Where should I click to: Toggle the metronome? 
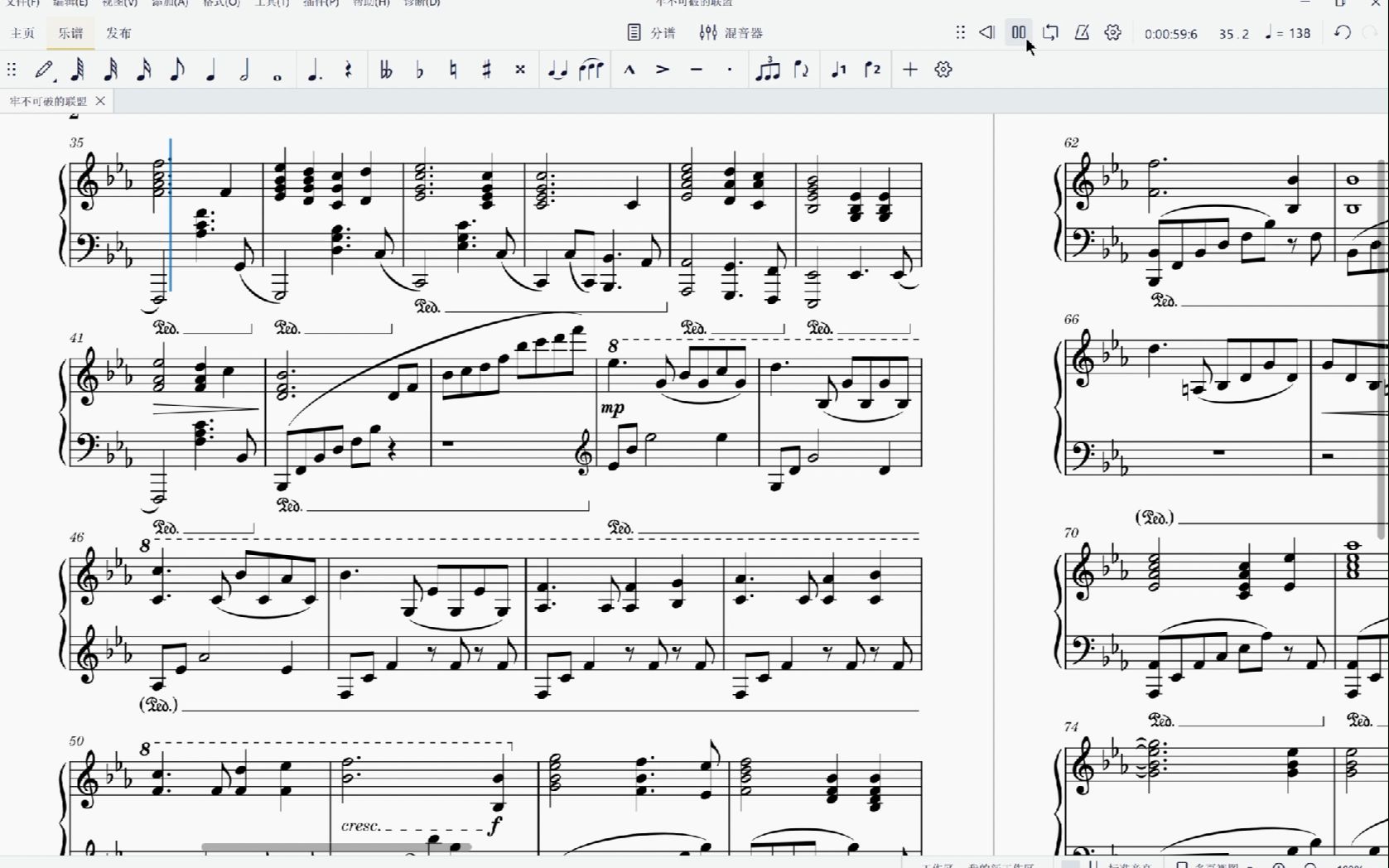(x=1082, y=32)
